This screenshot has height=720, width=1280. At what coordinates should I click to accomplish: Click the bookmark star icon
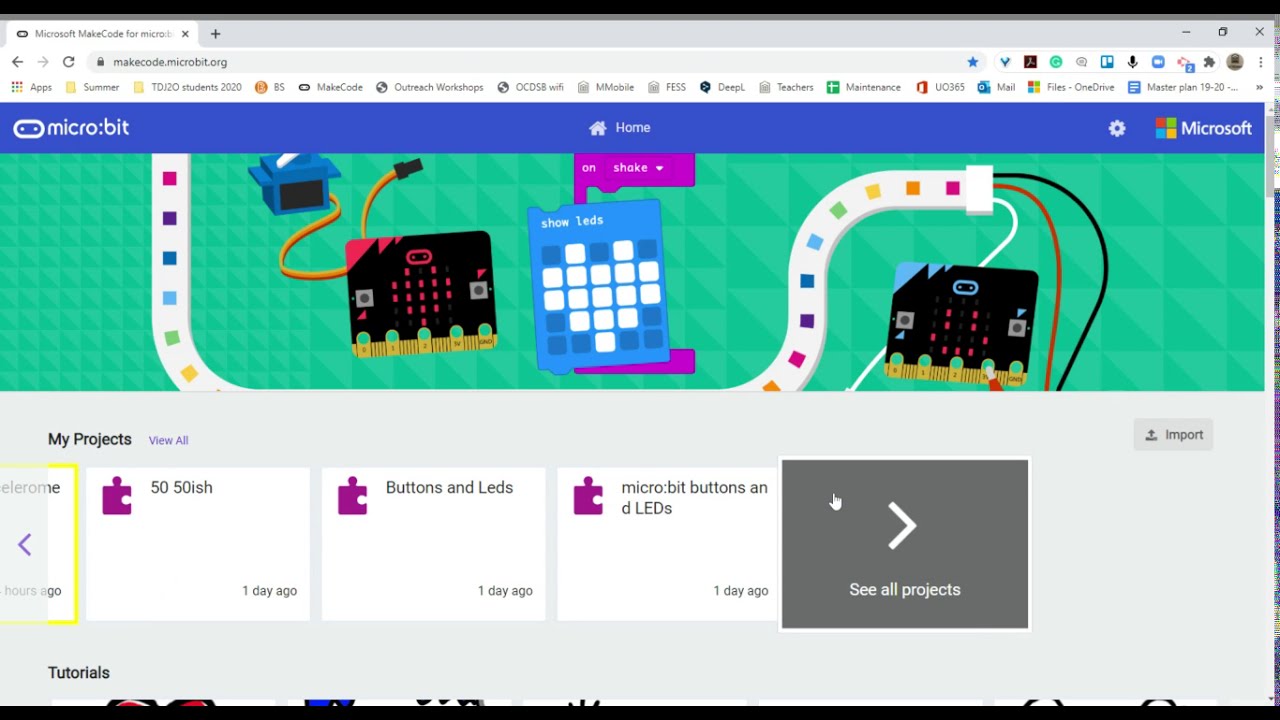click(972, 62)
